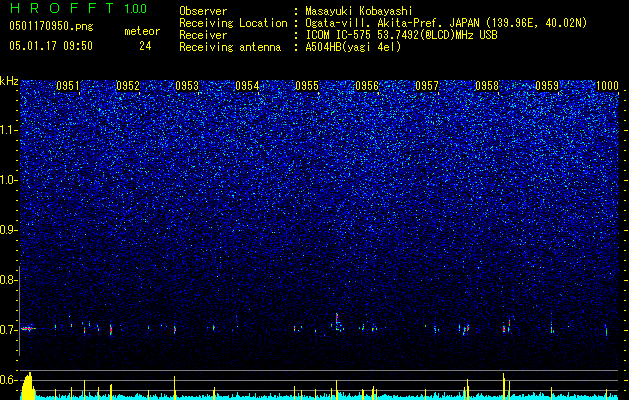Select the filename 0501170950.png

[x=51, y=27]
